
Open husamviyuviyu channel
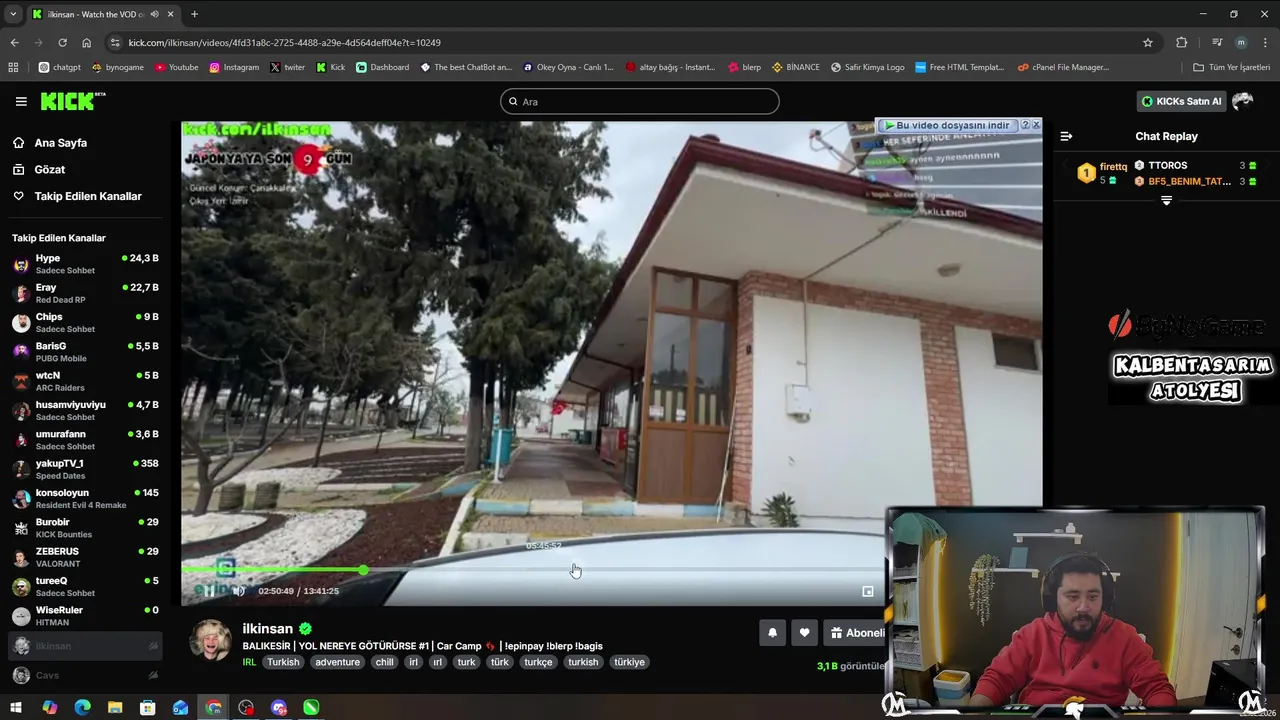[84, 410]
